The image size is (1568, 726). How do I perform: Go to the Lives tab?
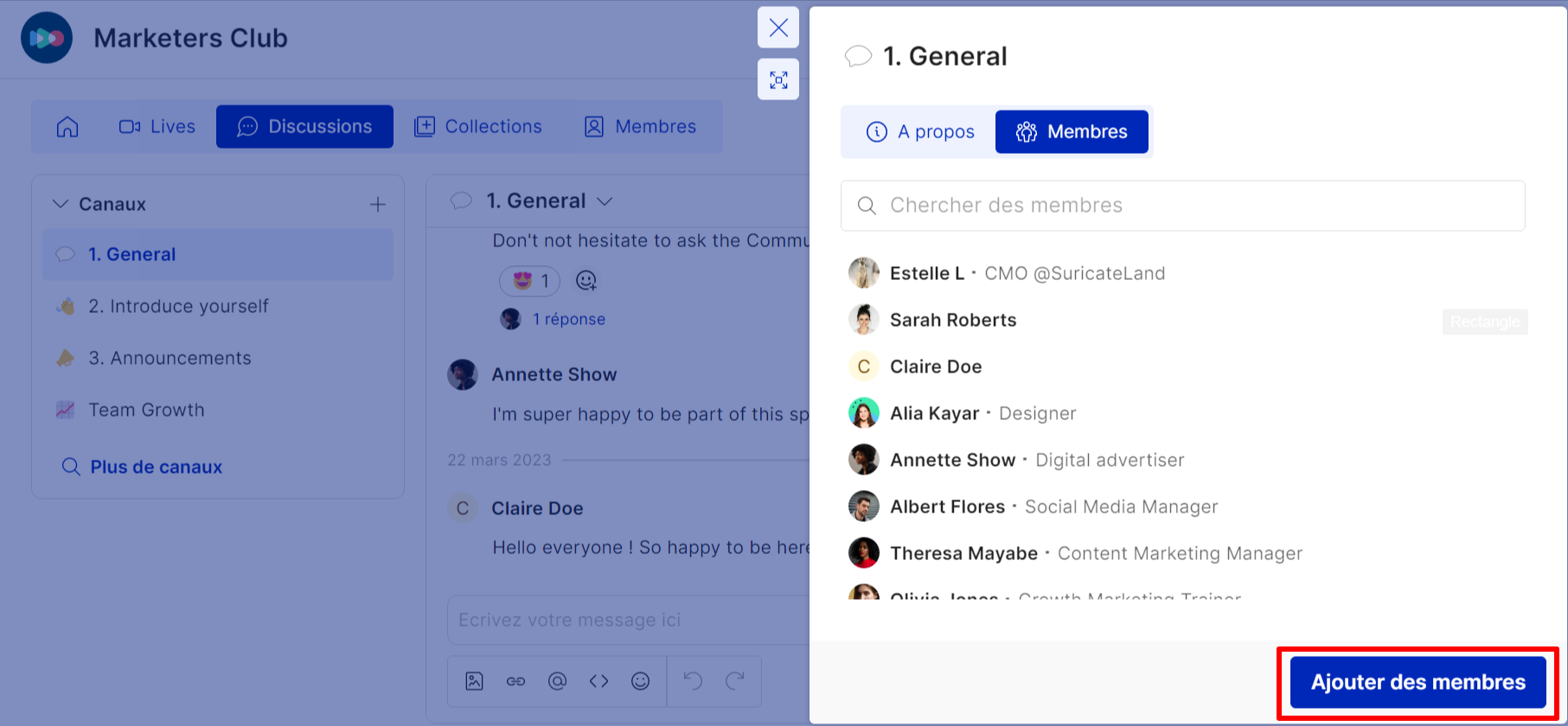coord(157,127)
